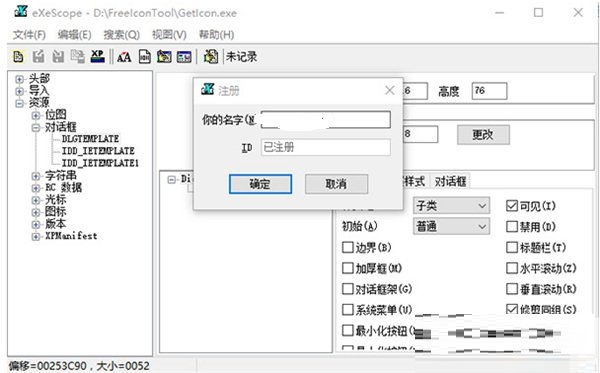Open the 文件(F) menu
Viewport: 600px width, 373px height.
[29, 35]
